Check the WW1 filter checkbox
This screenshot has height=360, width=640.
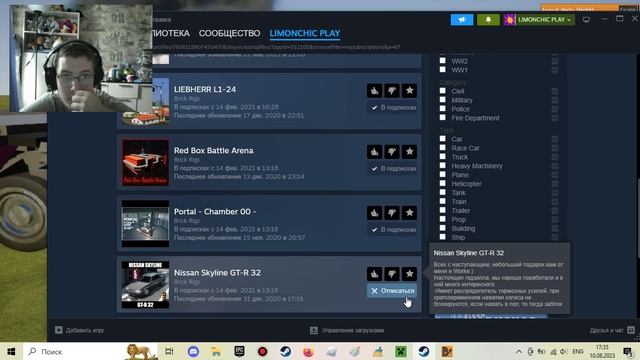click(442, 69)
